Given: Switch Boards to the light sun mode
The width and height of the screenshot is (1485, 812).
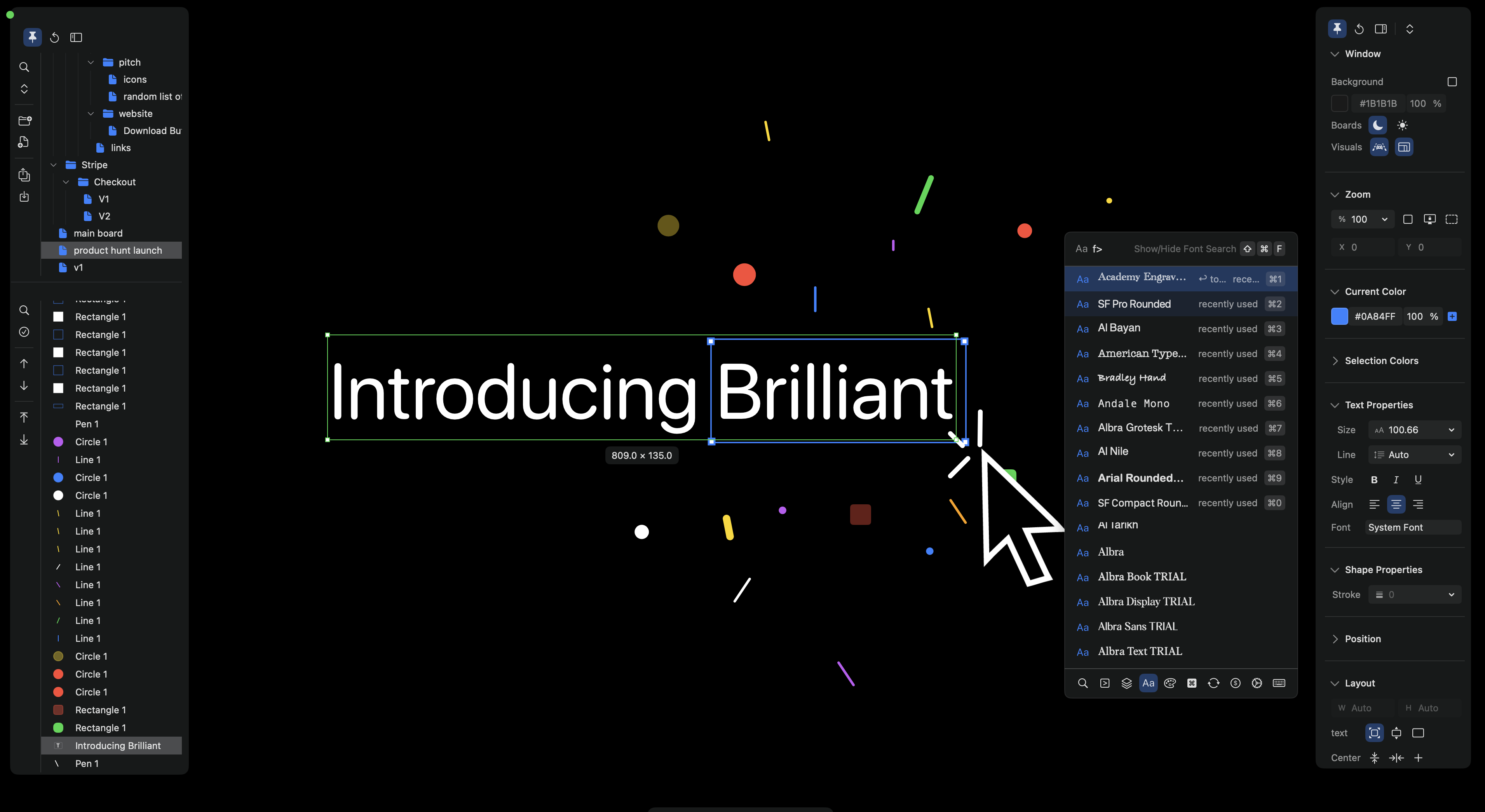Looking at the screenshot, I should [1403, 125].
